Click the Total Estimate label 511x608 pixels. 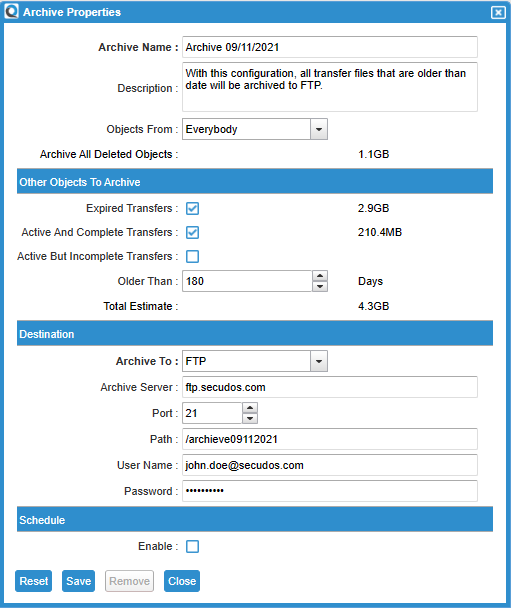pyautogui.click(x=141, y=306)
